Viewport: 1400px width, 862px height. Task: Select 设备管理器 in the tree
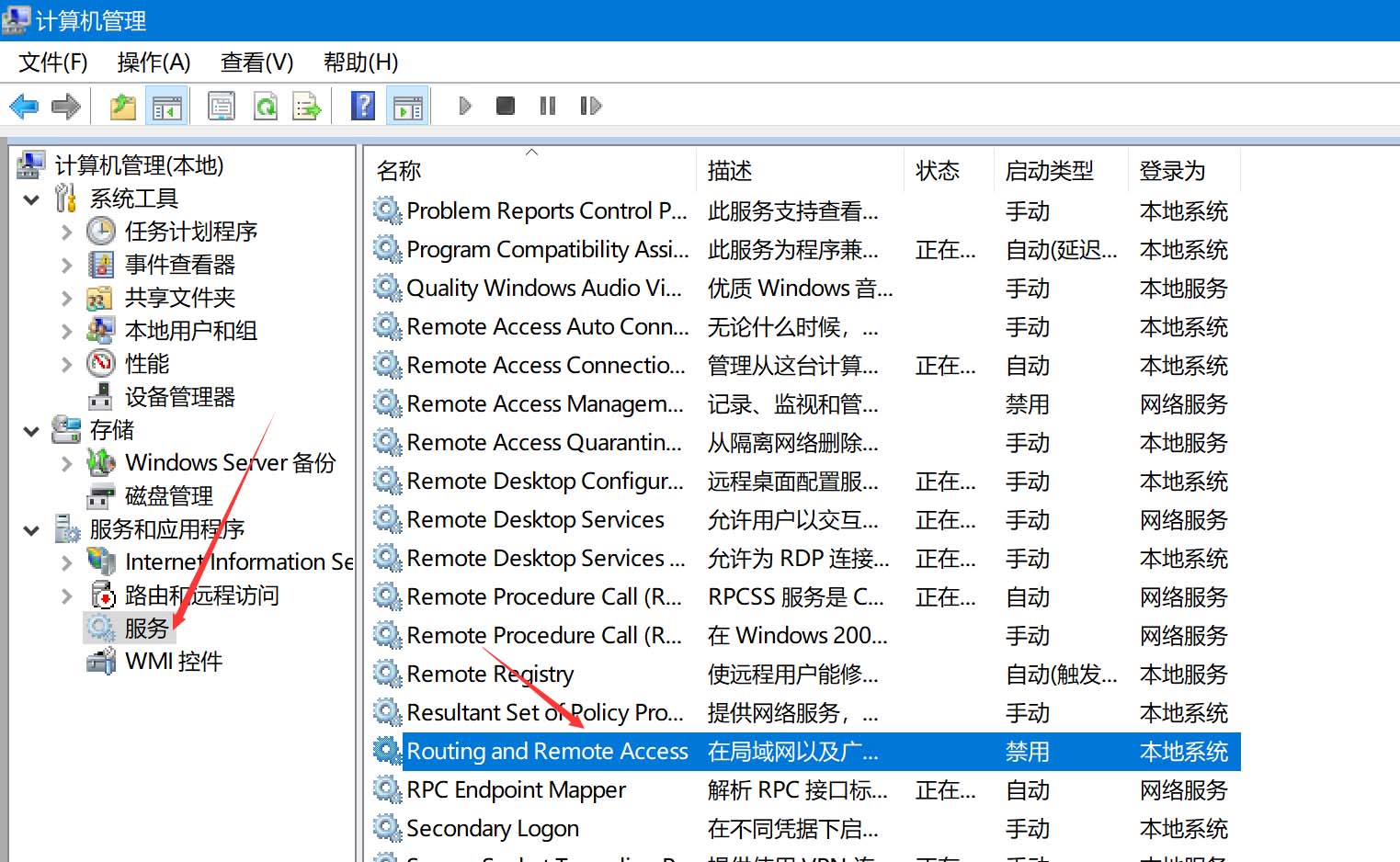tap(180, 397)
